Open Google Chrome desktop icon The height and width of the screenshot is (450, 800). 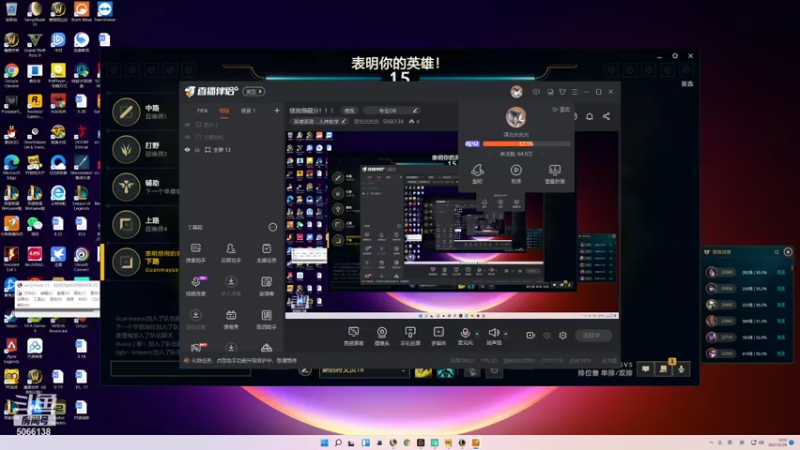coord(11,74)
